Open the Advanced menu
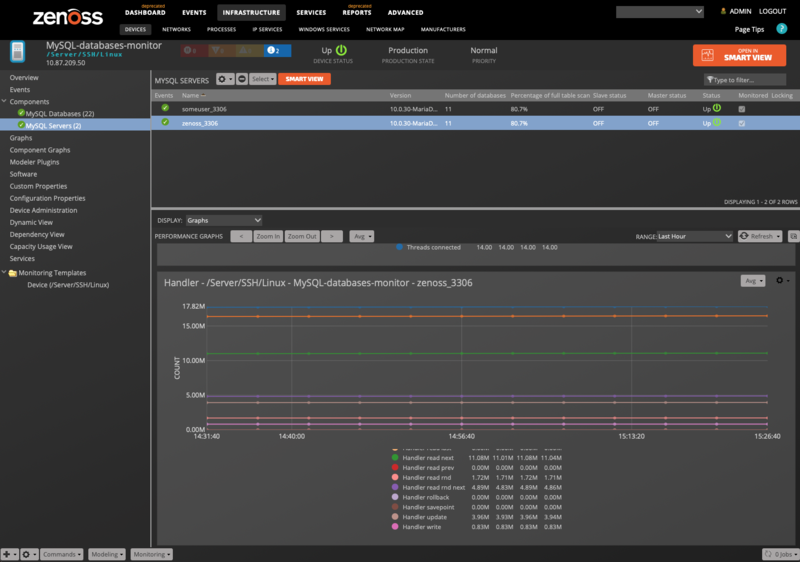 pos(406,12)
